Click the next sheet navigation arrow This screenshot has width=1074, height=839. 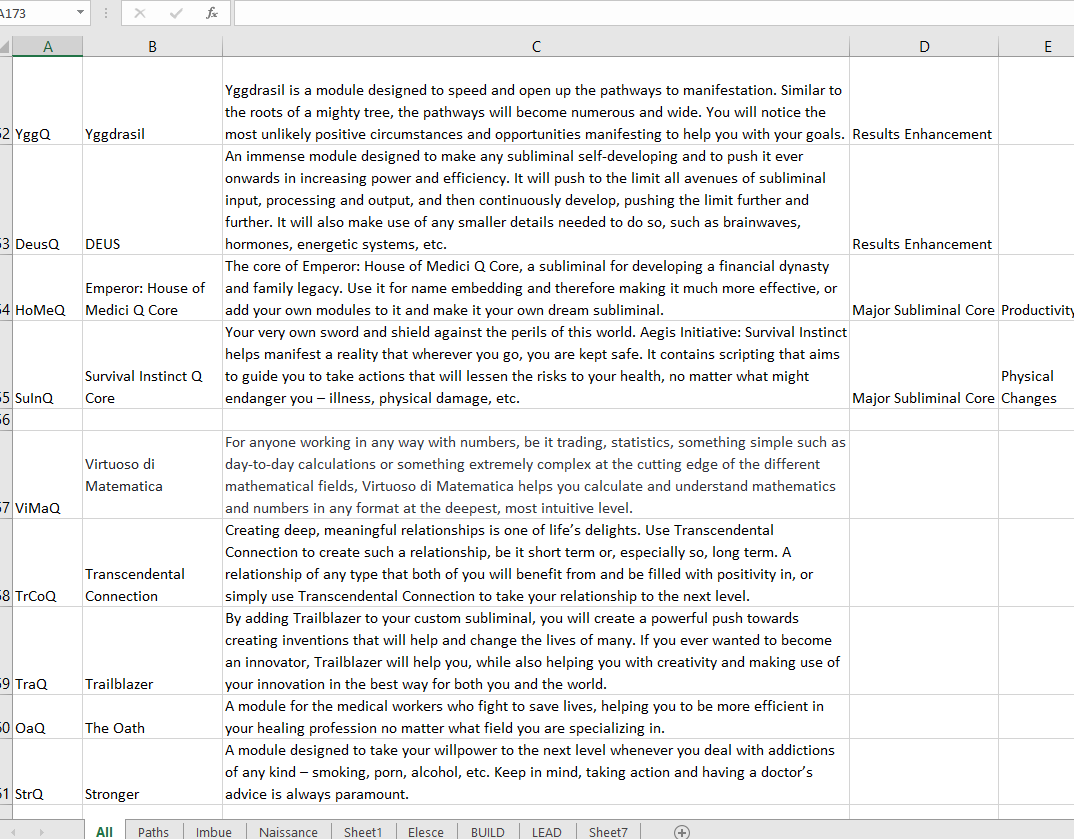[x=41, y=832]
